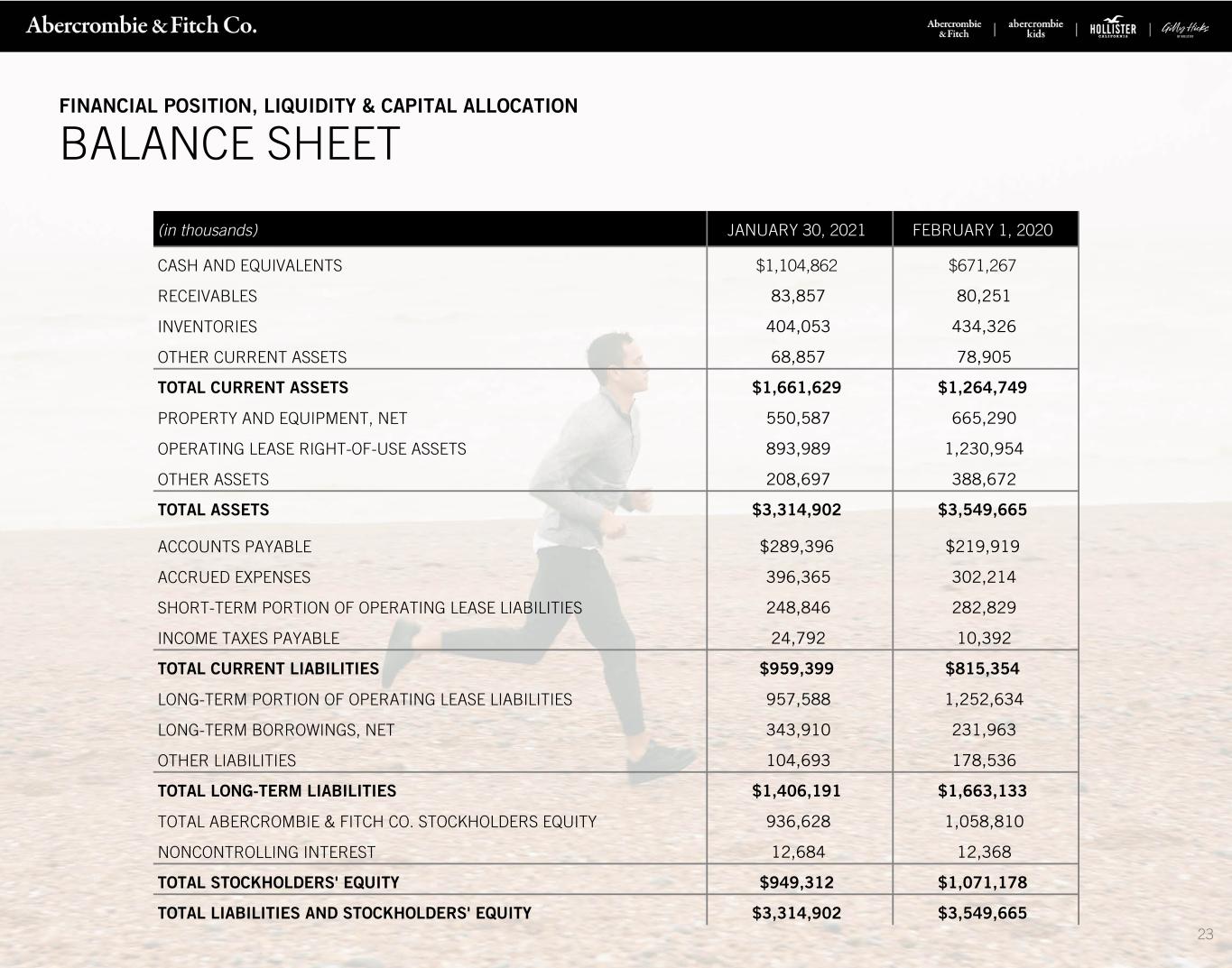Image resolution: width=1232 pixels, height=968 pixels.
Task: Click right-of-use assets value 1,230,954
Action: pos(983,449)
